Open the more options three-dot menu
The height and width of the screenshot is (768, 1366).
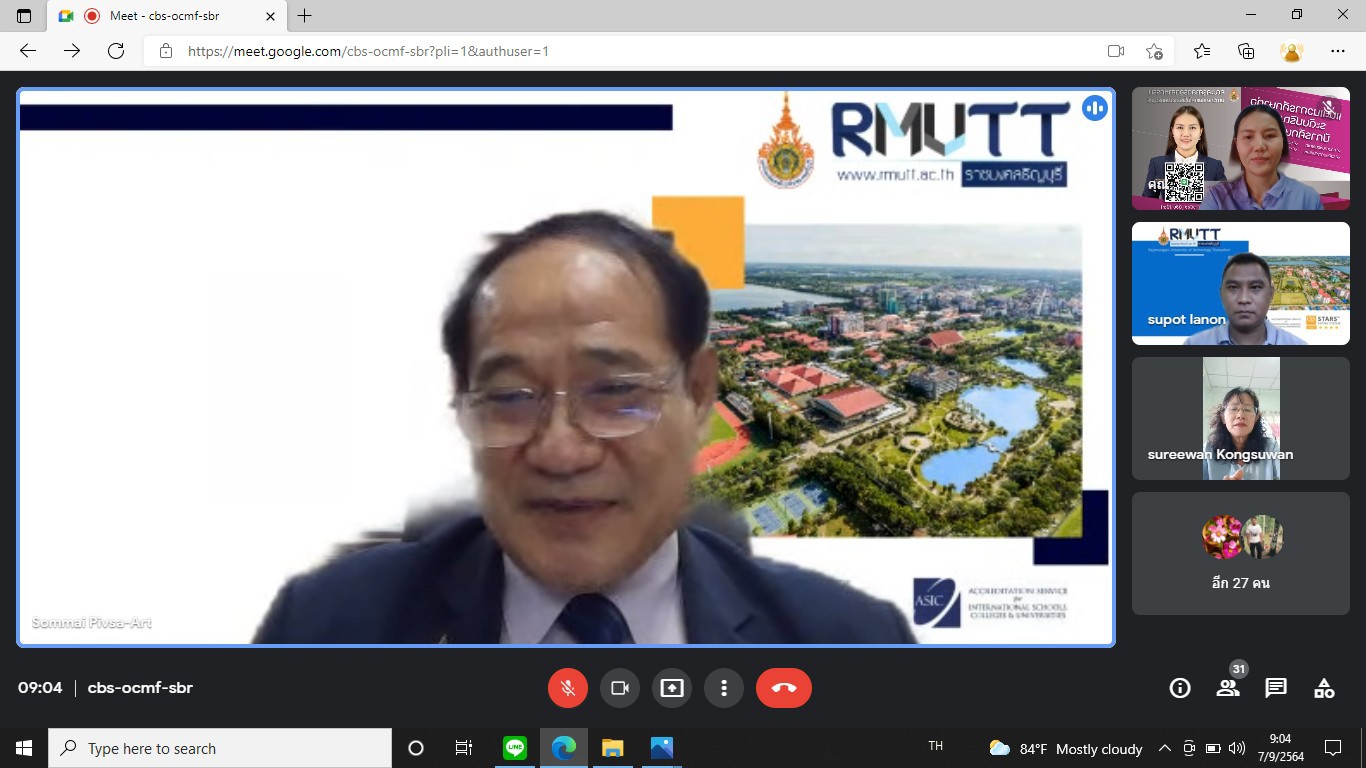coord(724,688)
